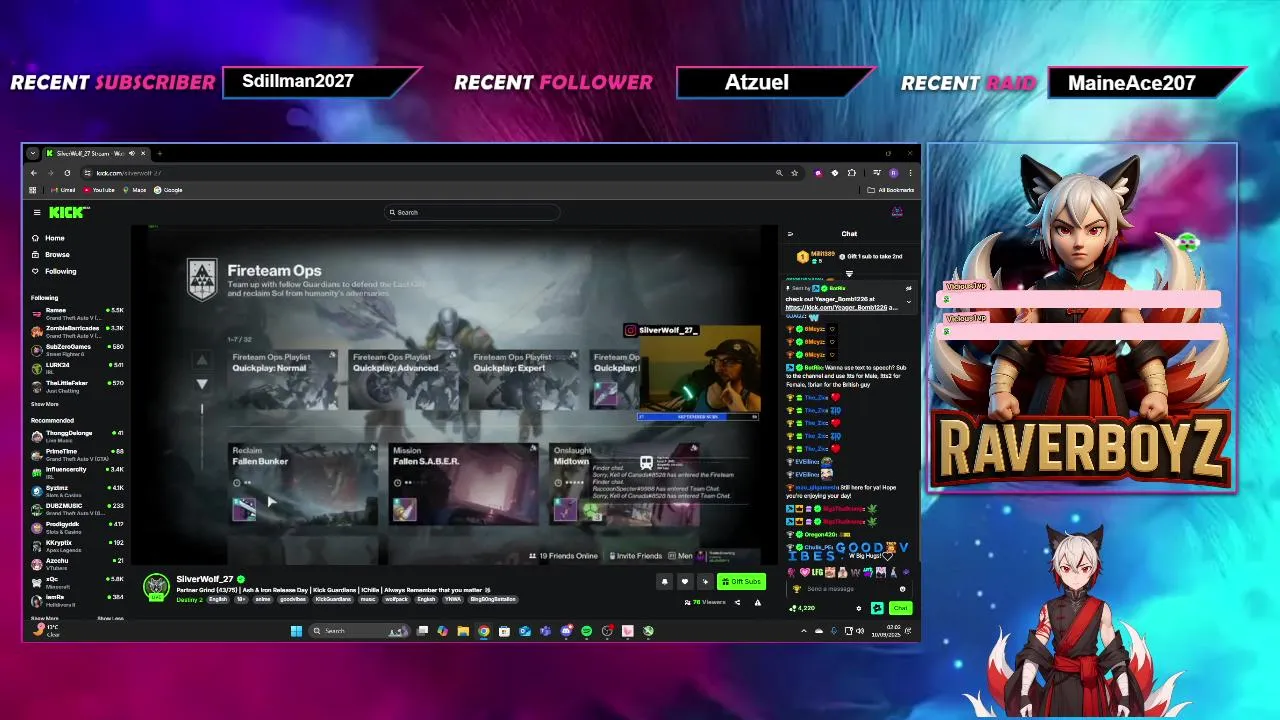
Task: Open Chrome Extensions puzzle icon
Action: click(x=852, y=173)
